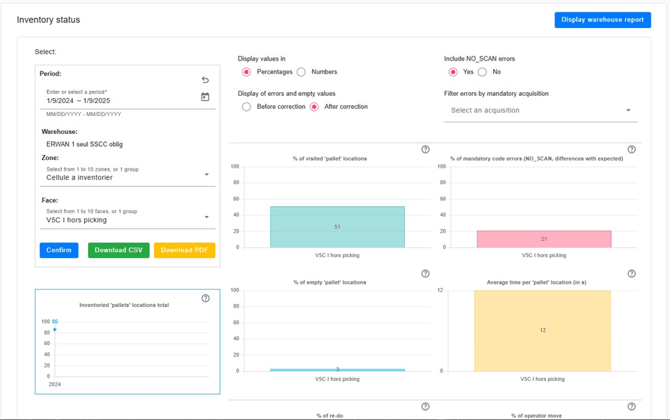This screenshot has height=420, width=670.
Task: Click the blue Confirm button
Action: pyautogui.click(x=59, y=250)
